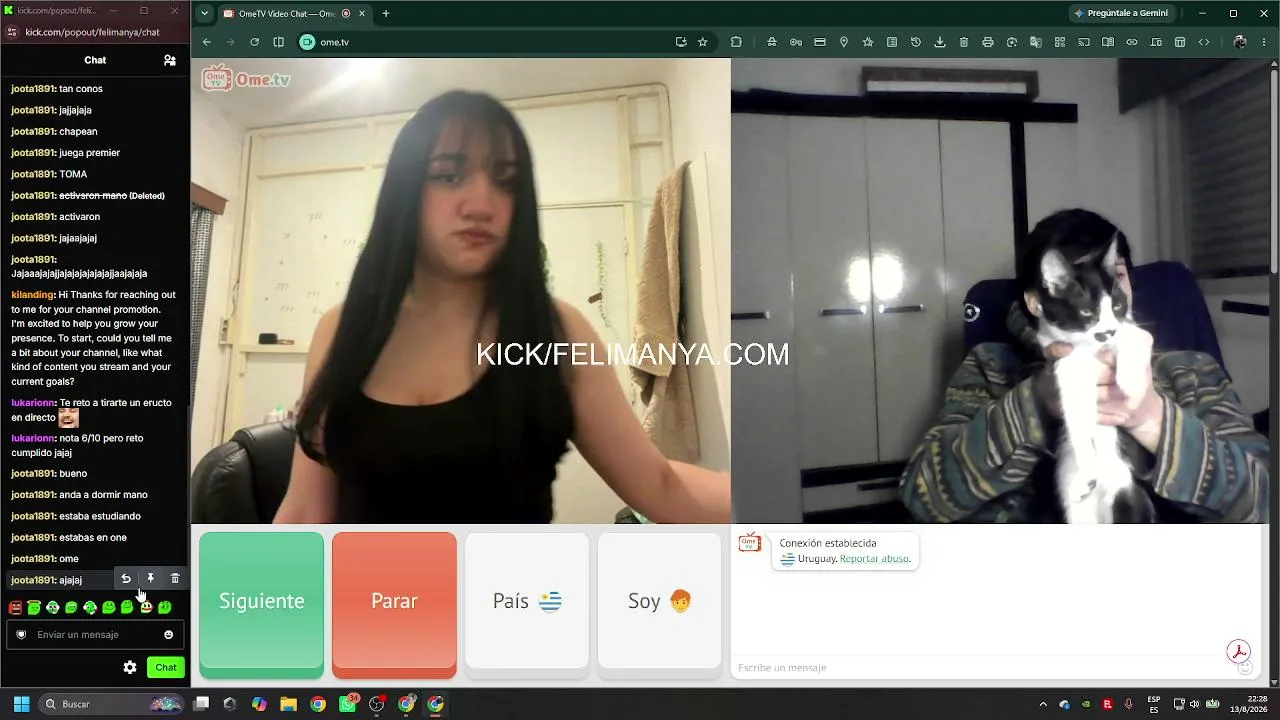
Task: Open a new Chrome tab
Action: [x=386, y=14]
